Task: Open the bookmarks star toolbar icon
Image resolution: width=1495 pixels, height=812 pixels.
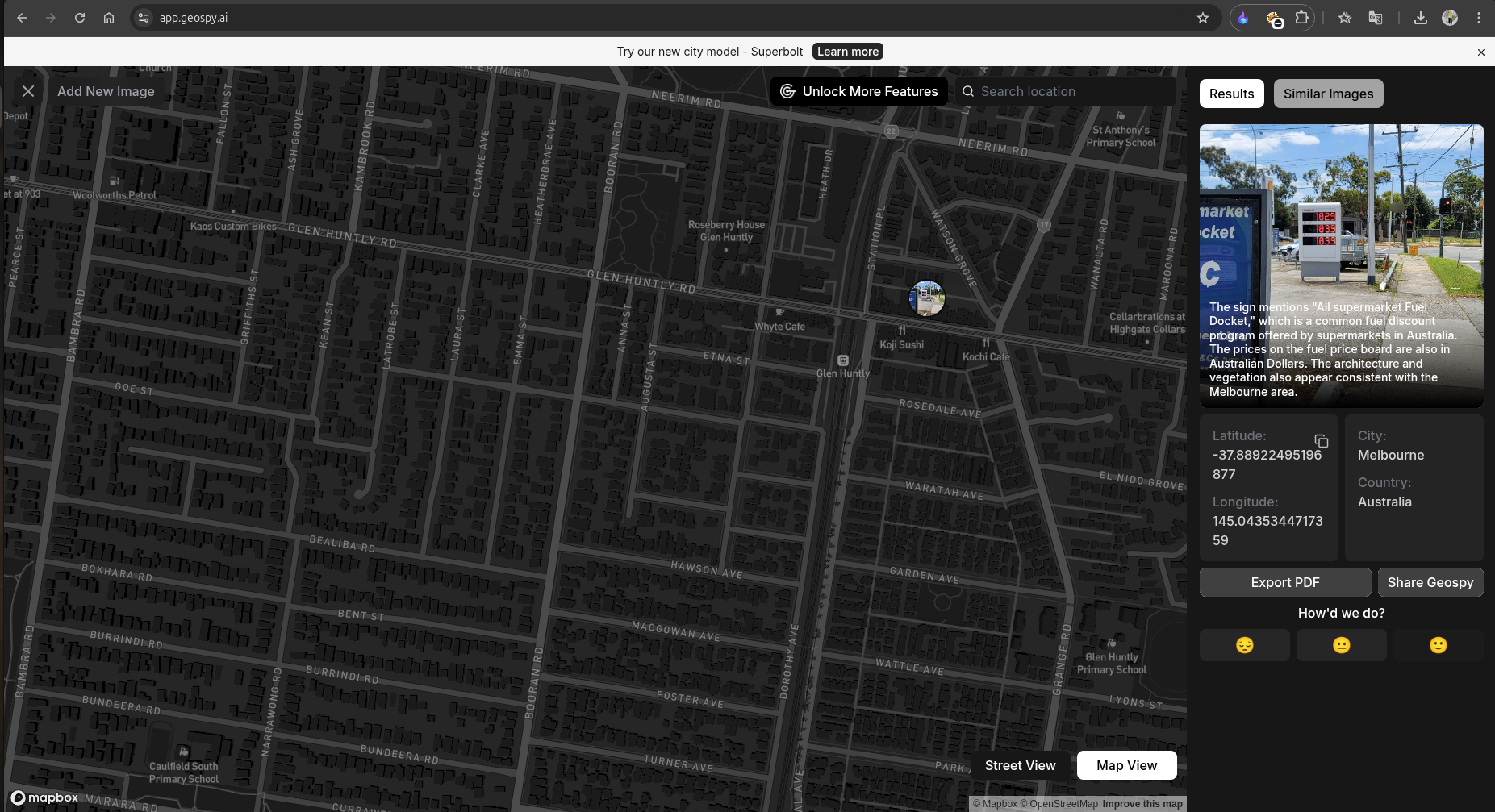Action: 1345,18
